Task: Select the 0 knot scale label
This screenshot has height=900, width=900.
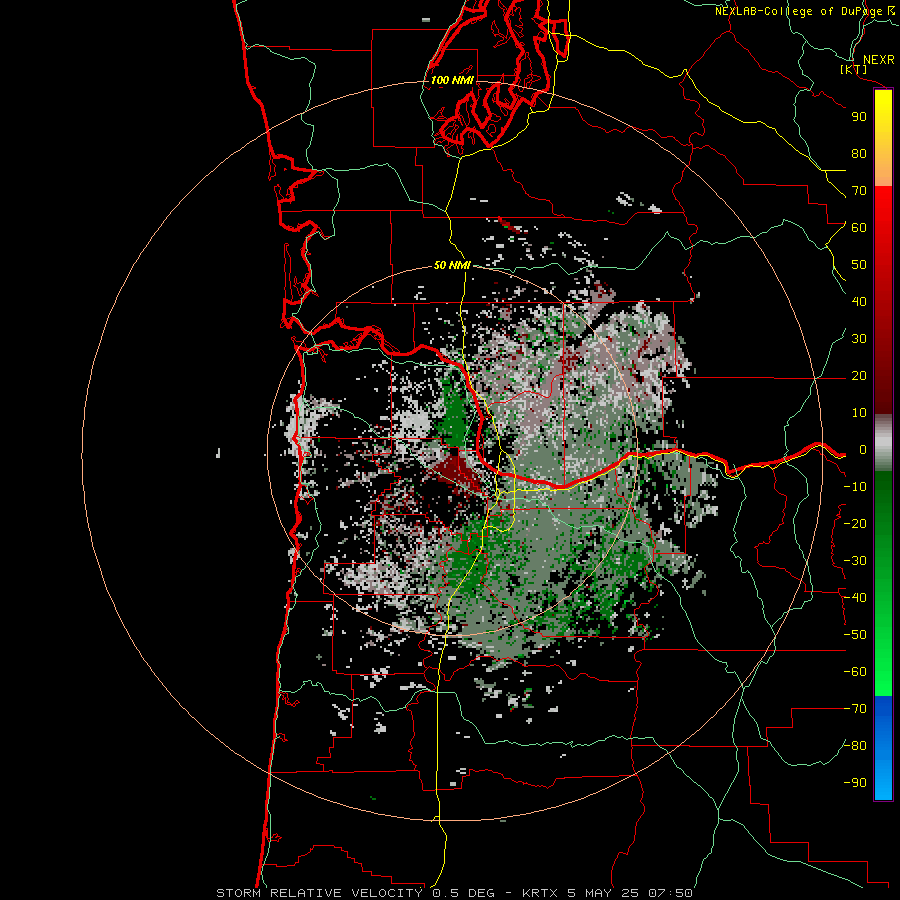Action: point(863,450)
